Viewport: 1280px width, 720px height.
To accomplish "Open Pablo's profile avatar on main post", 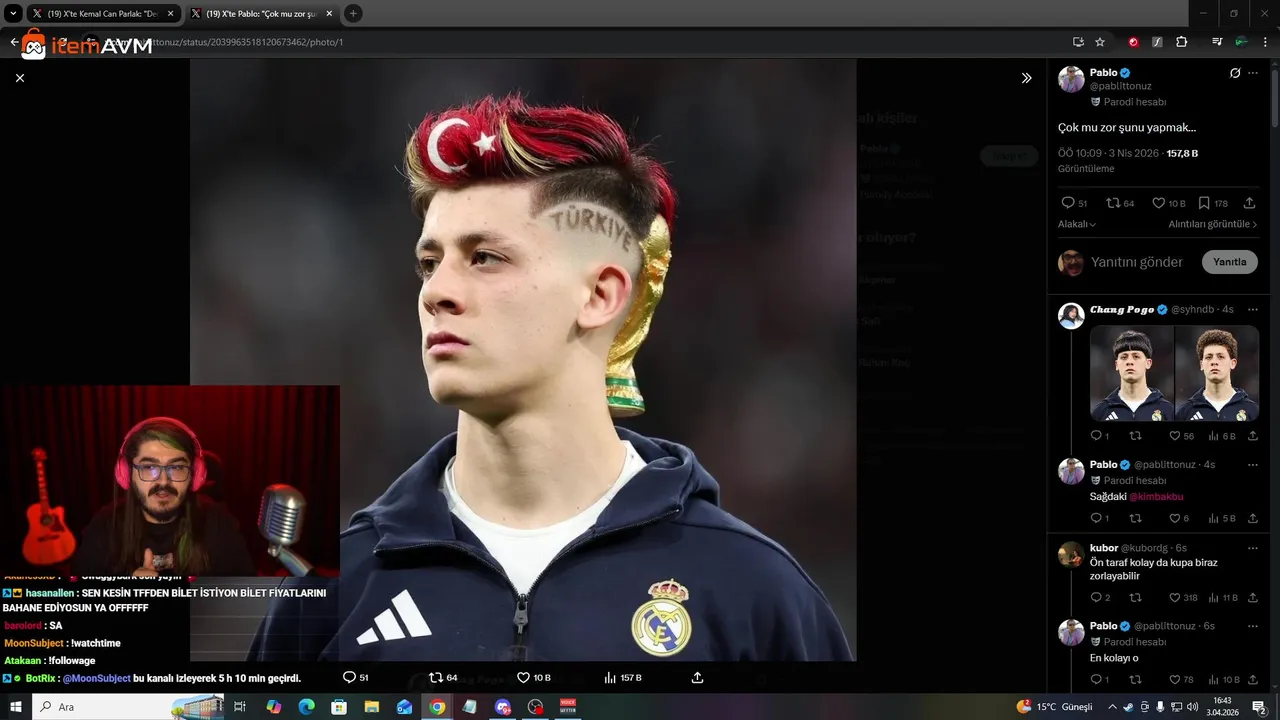I will pyautogui.click(x=1071, y=80).
